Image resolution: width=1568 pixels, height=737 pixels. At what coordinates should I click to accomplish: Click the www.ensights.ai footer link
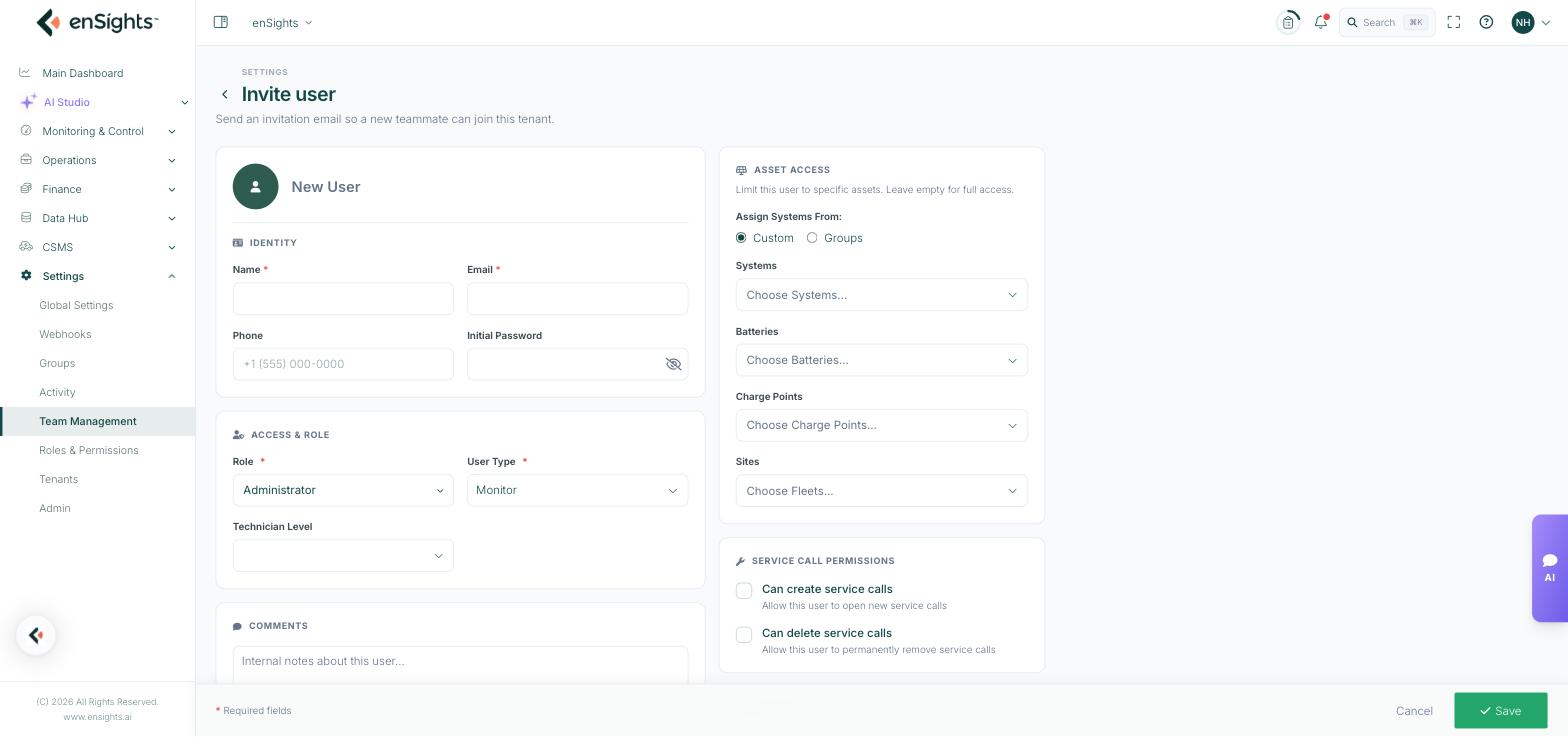point(97,717)
